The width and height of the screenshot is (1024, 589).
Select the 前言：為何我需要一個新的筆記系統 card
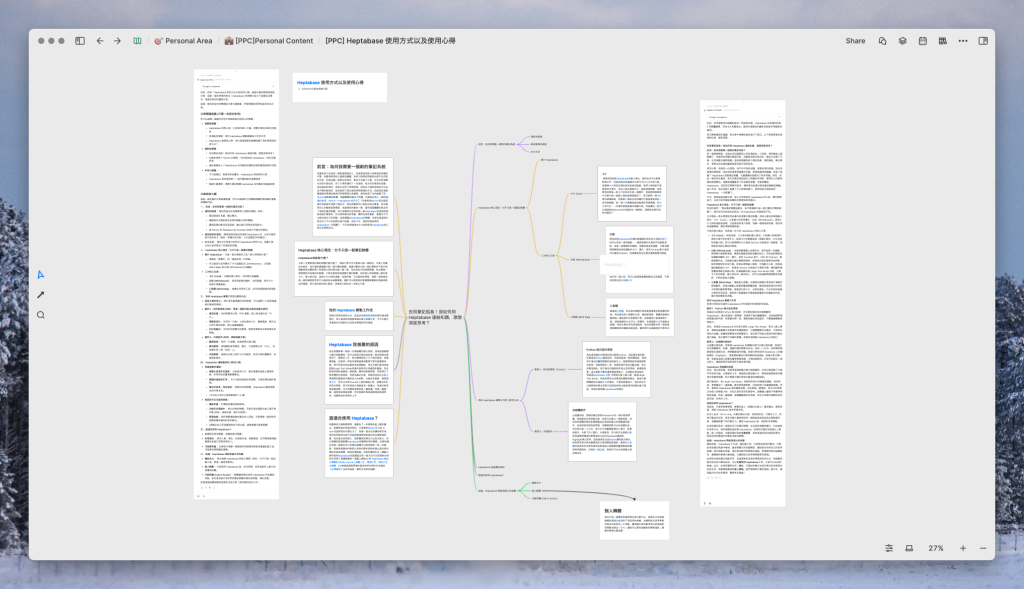[353, 196]
